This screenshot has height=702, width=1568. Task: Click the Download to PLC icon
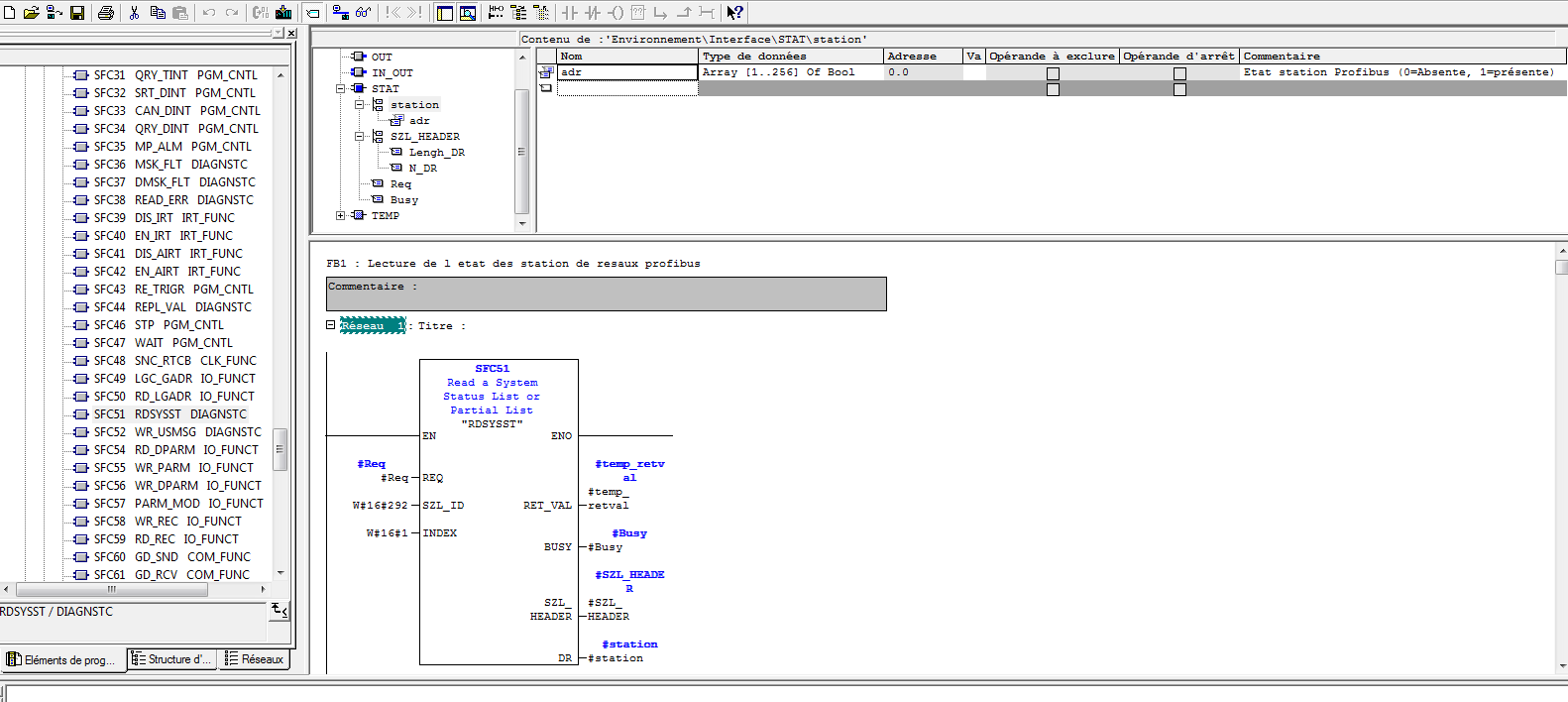point(283,13)
